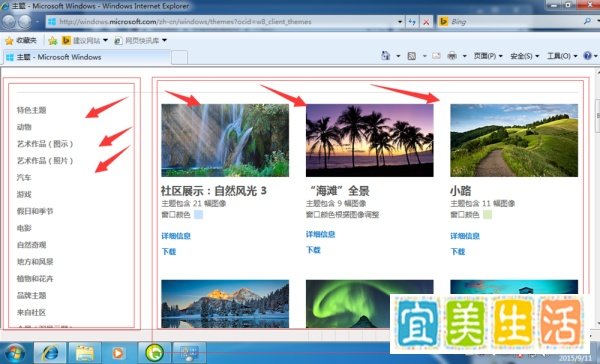
Task: Click 下载 under "海滩"全景
Action: [313, 250]
